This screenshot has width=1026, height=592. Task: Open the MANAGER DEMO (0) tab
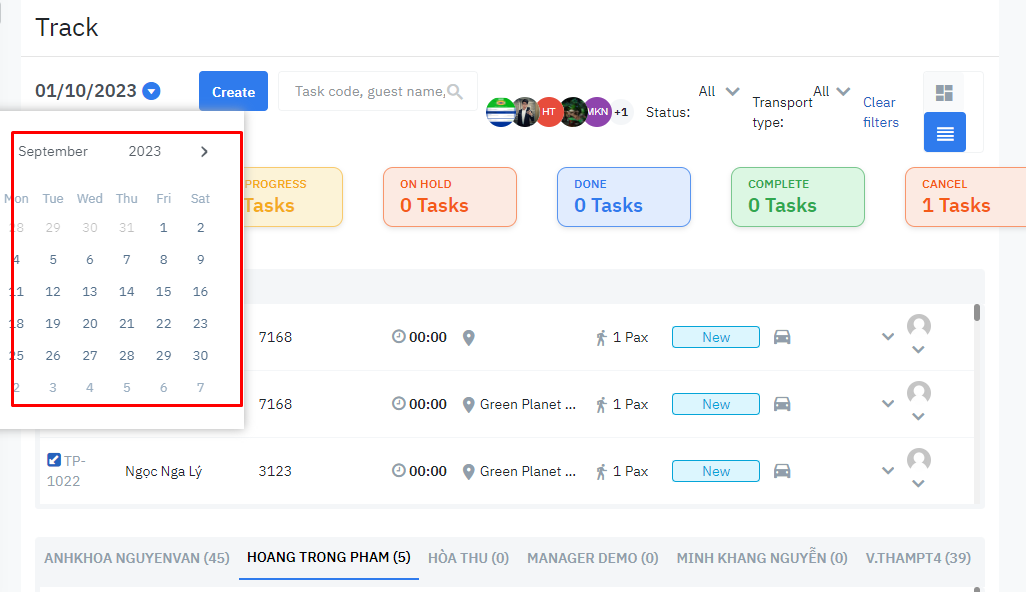593,558
